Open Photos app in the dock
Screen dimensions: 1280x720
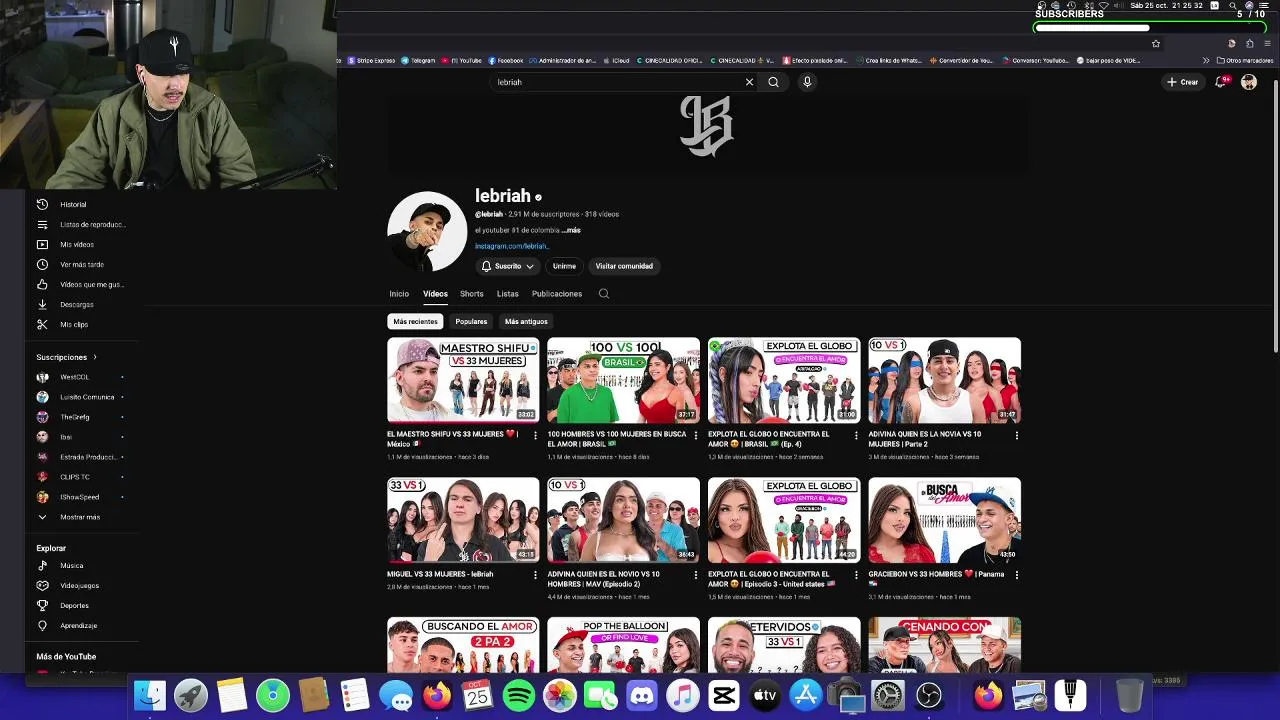560,695
